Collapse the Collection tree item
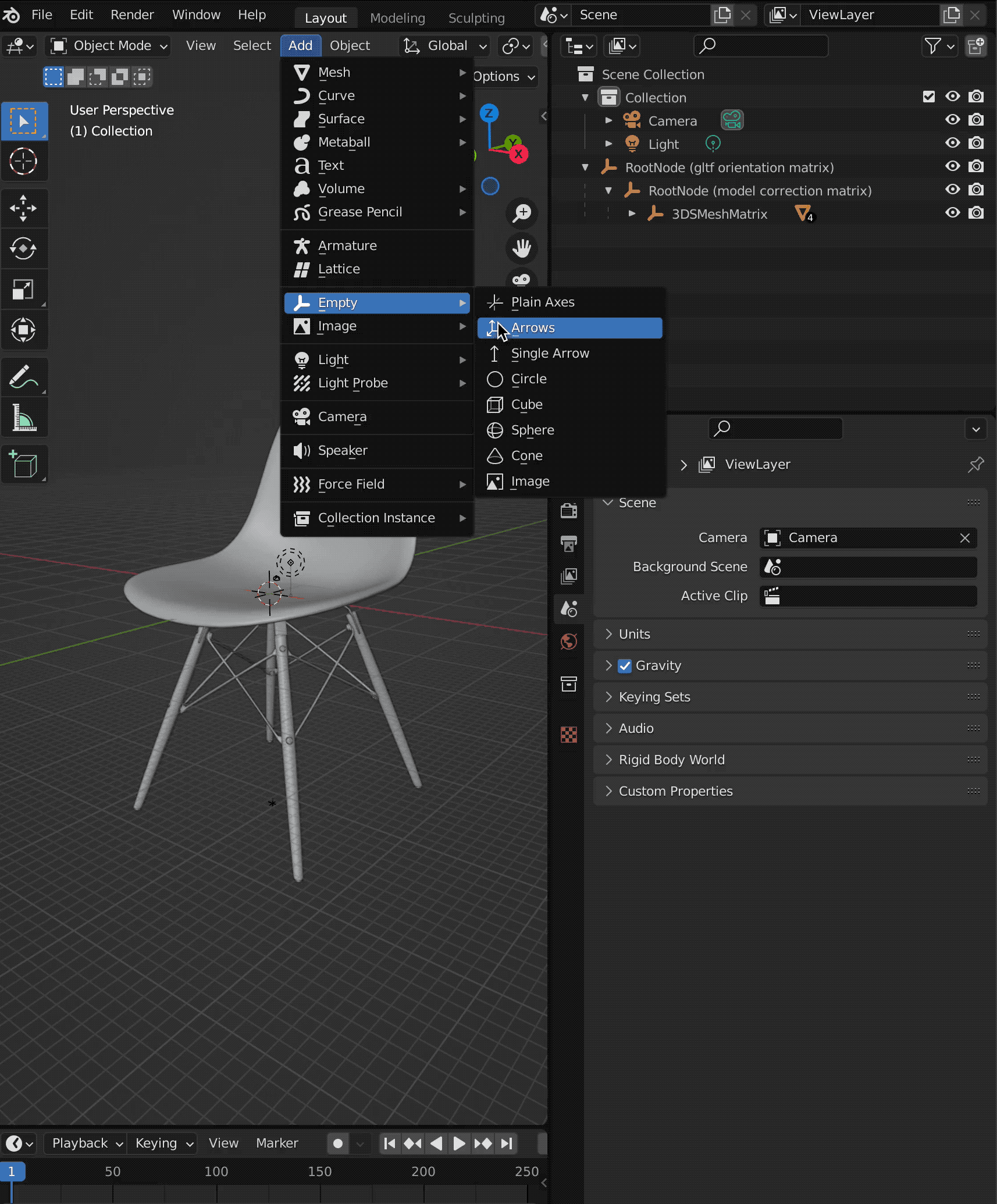Image resolution: width=997 pixels, height=1204 pixels. pyautogui.click(x=585, y=97)
